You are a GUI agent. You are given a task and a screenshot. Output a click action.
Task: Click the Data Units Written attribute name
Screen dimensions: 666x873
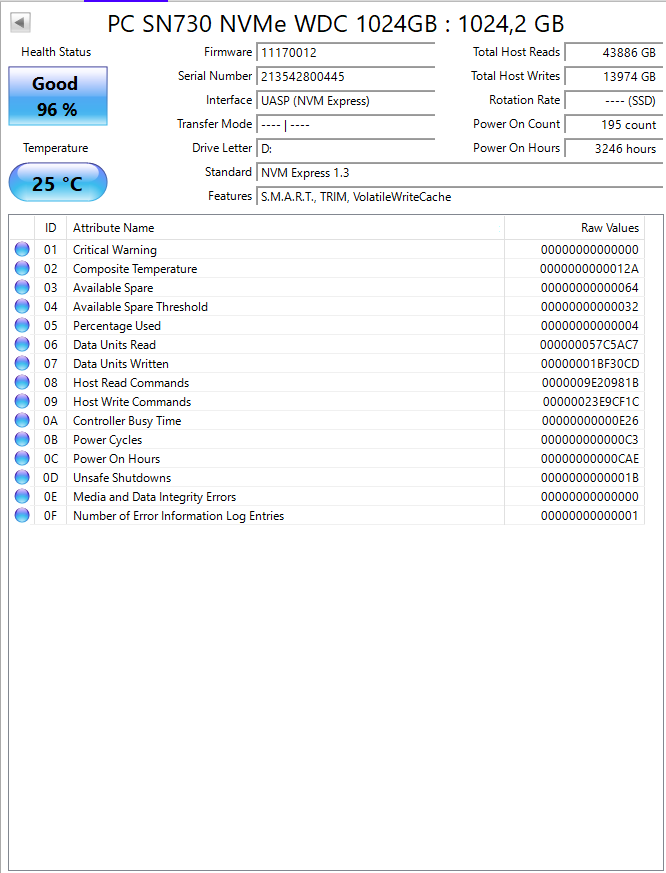[x=121, y=364]
